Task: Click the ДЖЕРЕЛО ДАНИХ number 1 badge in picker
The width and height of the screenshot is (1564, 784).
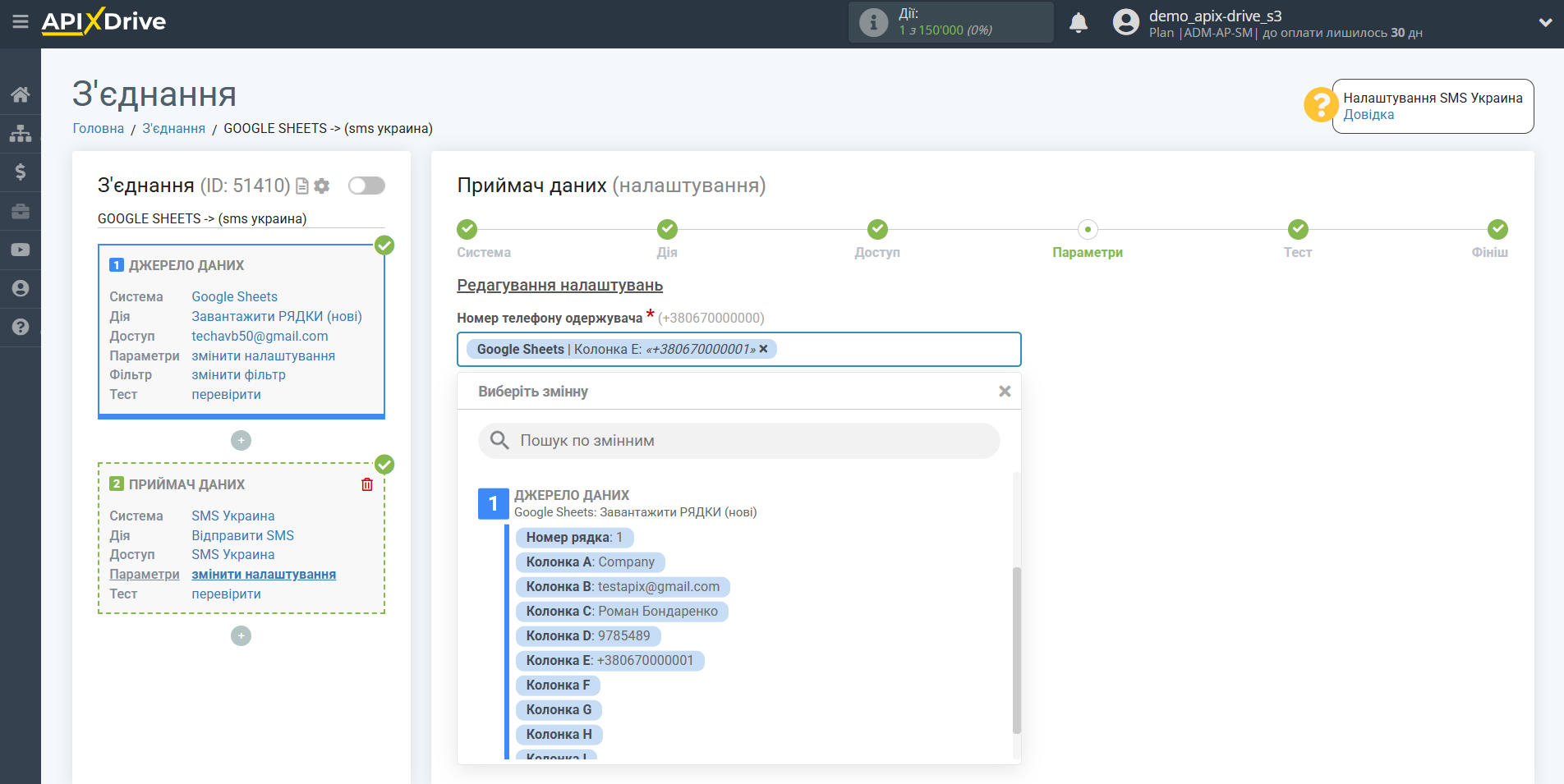Action: 493,503
